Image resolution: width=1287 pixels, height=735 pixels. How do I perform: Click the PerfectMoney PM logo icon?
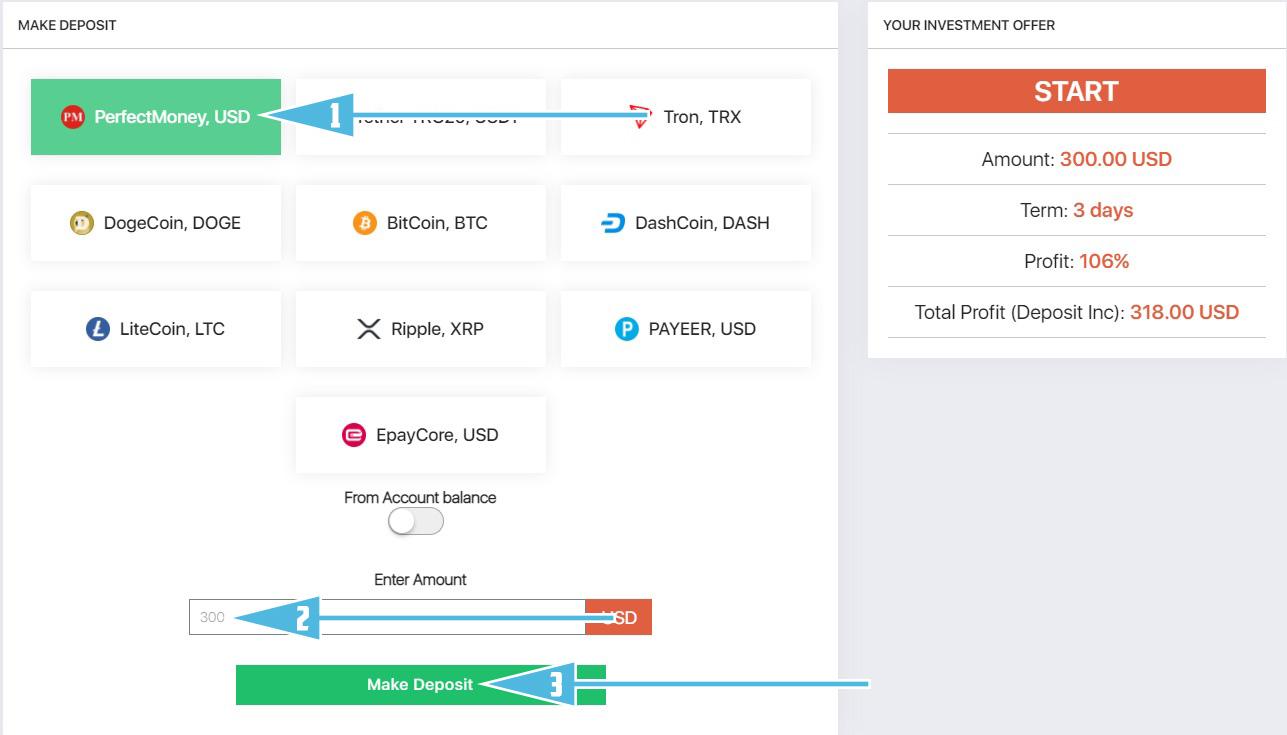(x=73, y=117)
